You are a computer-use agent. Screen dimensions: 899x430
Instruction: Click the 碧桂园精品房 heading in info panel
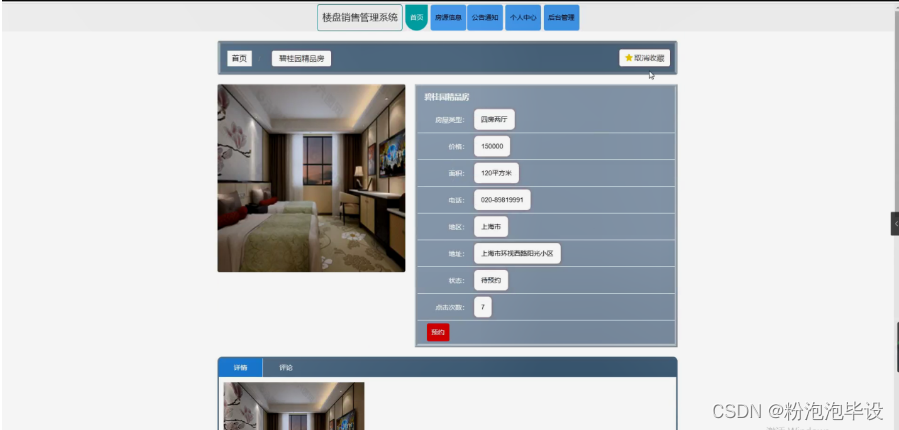(447, 97)
